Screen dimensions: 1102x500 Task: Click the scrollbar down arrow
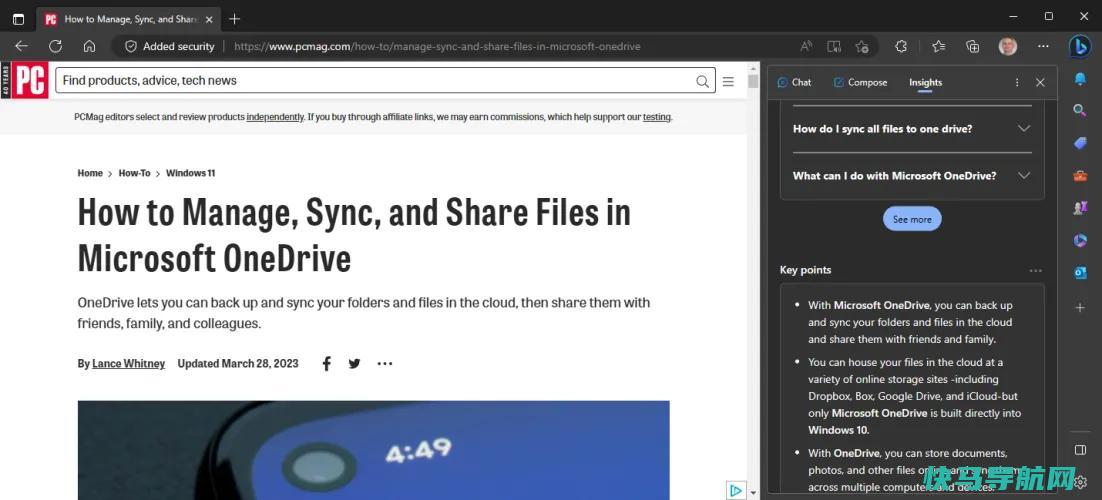[x=753, y=493]
